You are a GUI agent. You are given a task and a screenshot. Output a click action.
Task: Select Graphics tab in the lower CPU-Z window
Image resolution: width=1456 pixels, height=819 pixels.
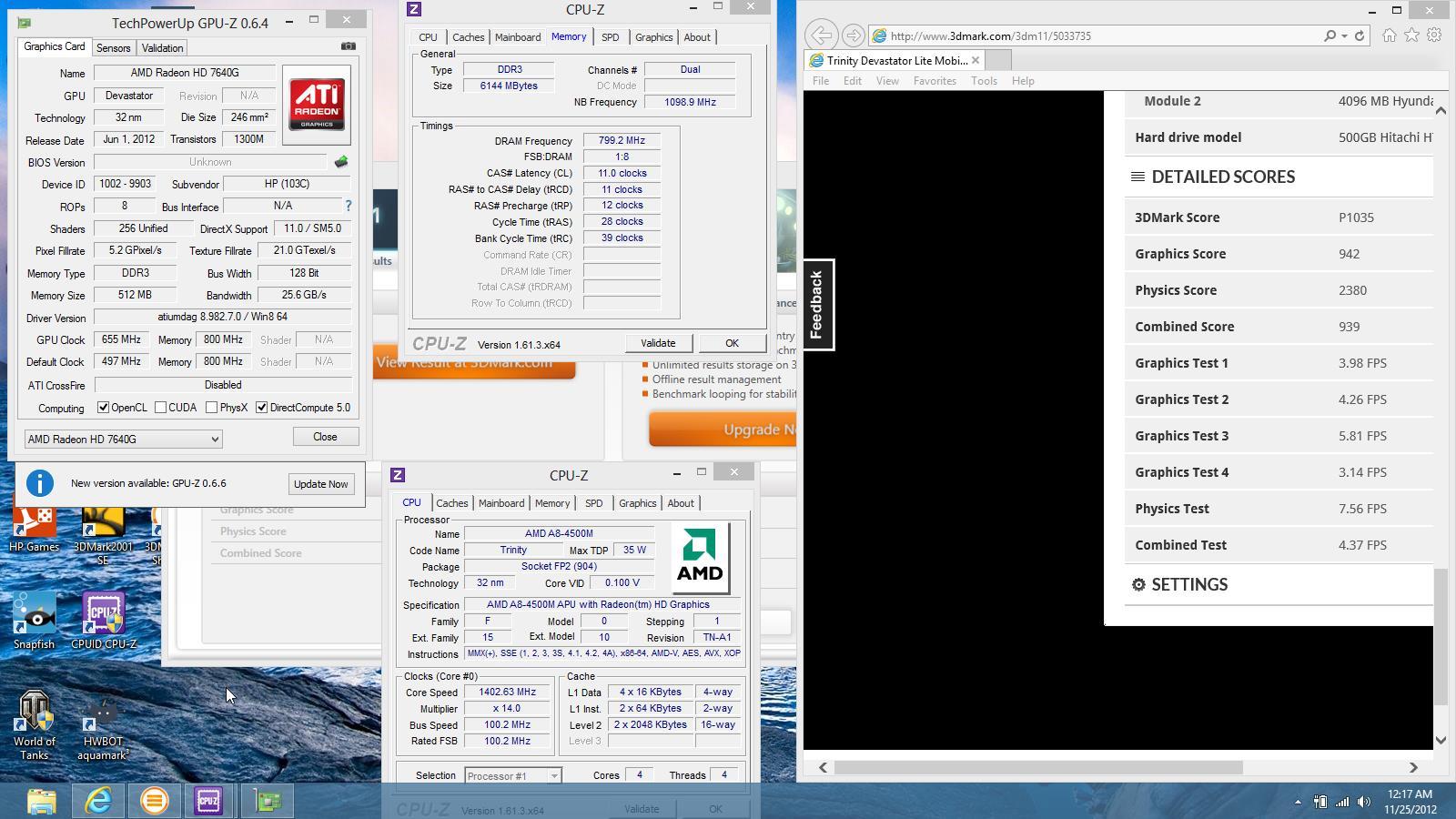tap(638, 503)
